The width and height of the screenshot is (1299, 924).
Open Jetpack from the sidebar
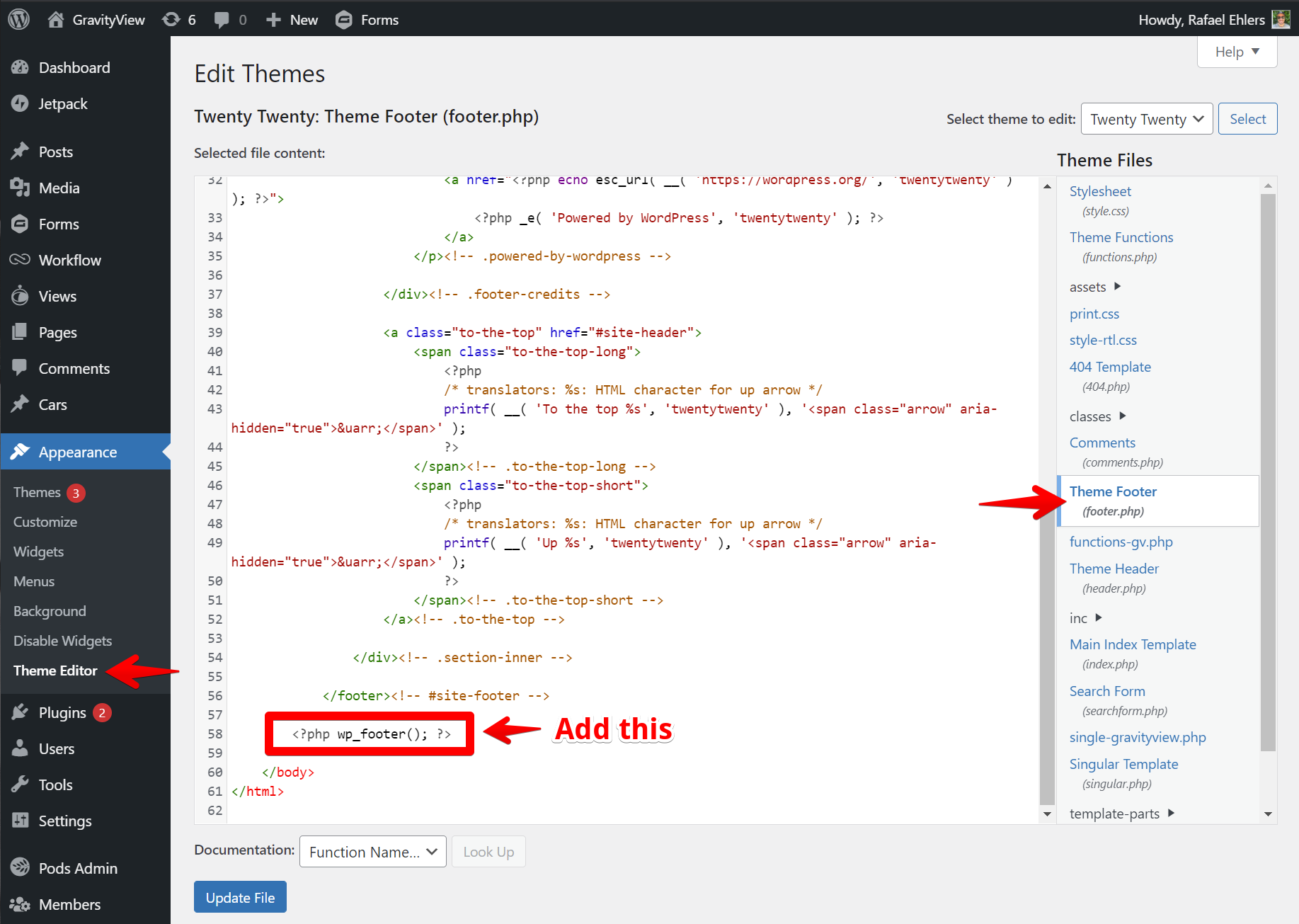62,104
